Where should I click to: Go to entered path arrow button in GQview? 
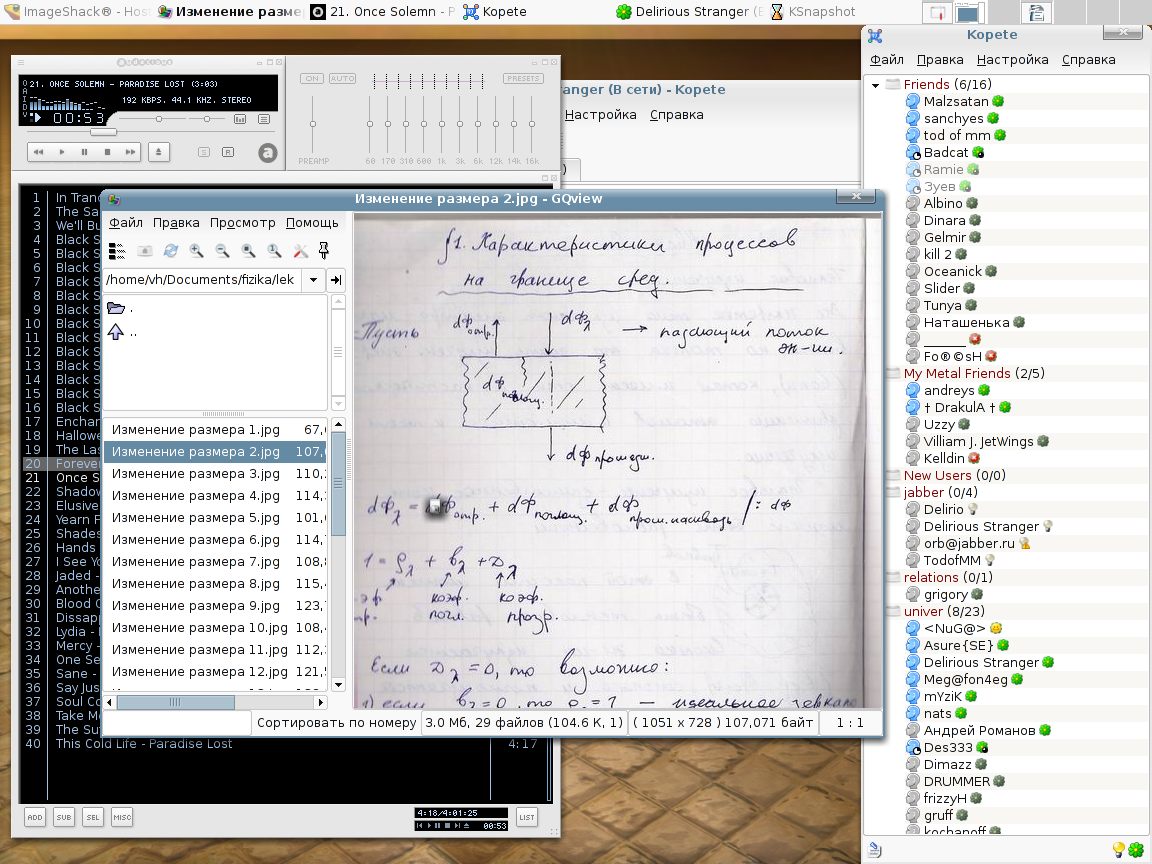click(336, 280)
